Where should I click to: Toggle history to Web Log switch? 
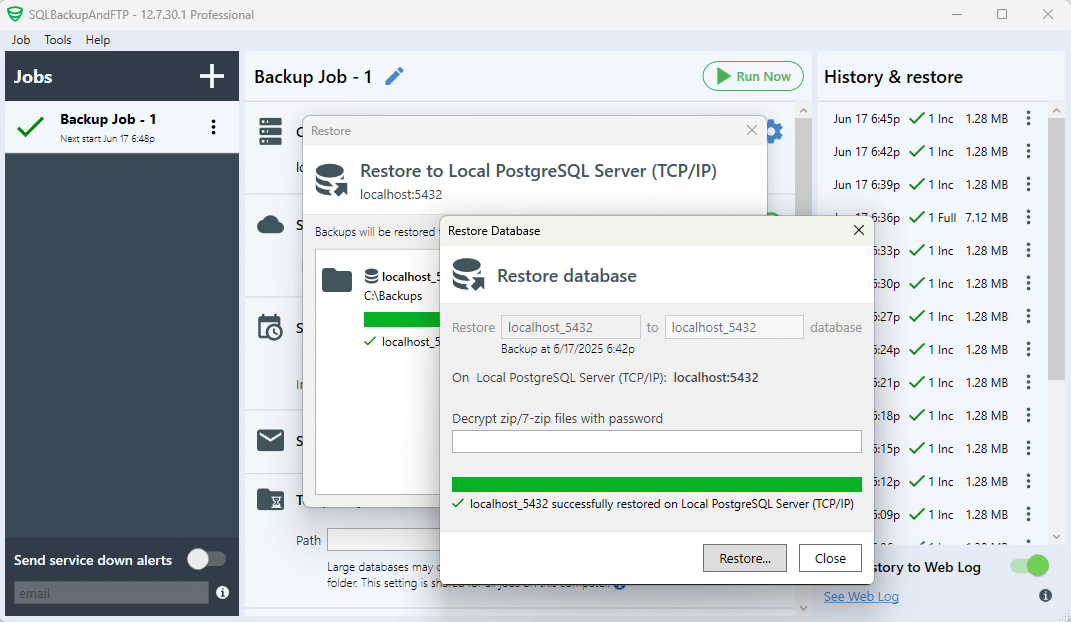[x=1030, y=565]
